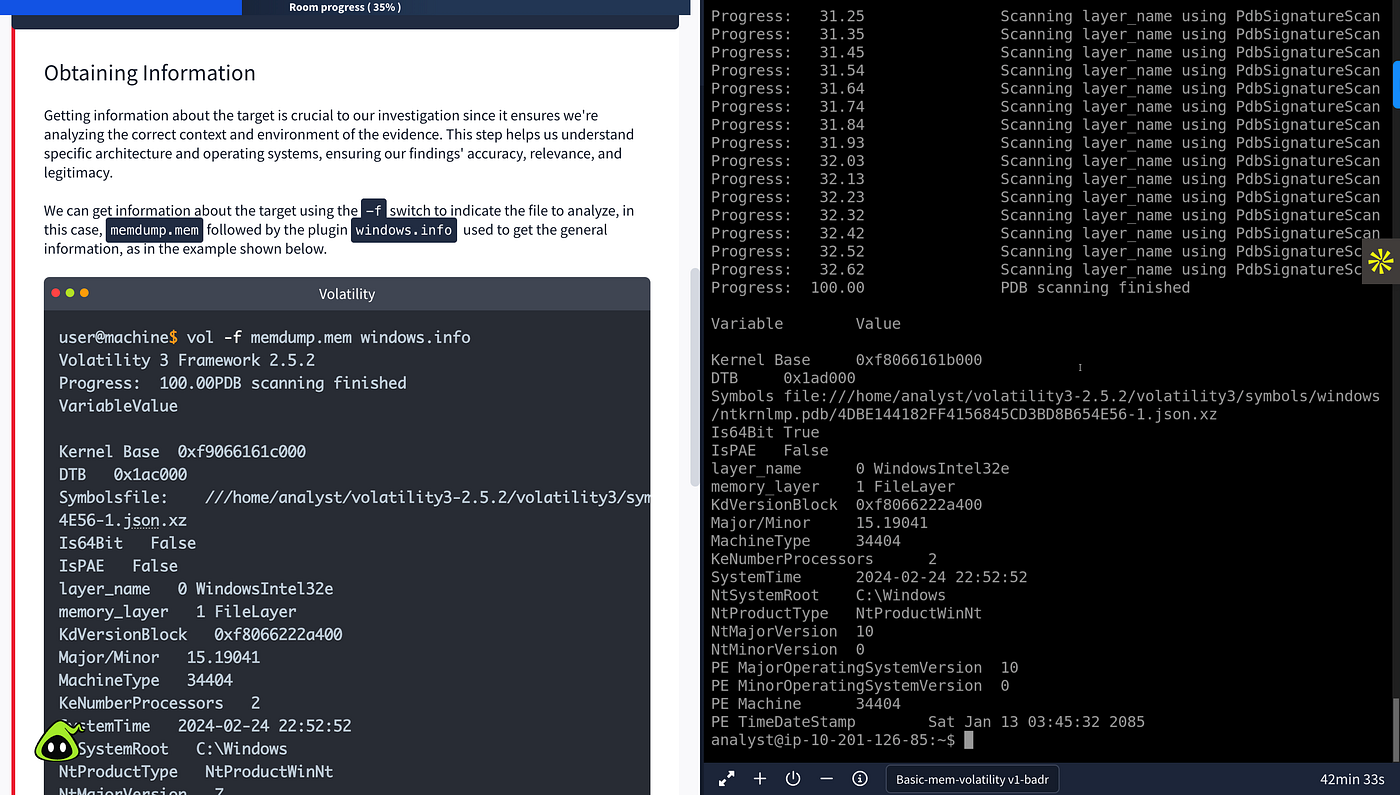Viewport: 1400px width, 795px height.
Task: Click DTB 0x1ac000 in lesson example
Action: point(123,474)
